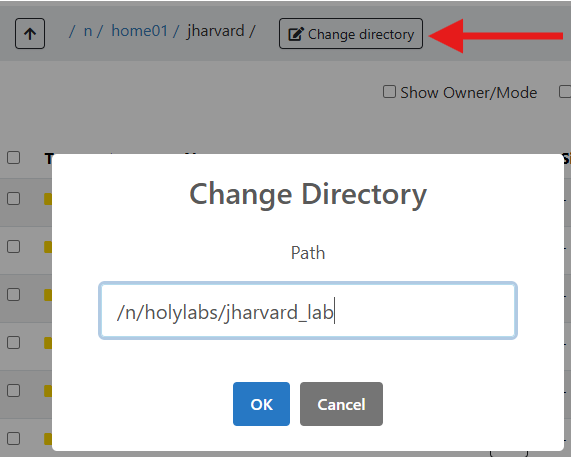The image size is (571, 457).
Task: Select the jharvard breadcrumb entry
Action: click(215, 31)
